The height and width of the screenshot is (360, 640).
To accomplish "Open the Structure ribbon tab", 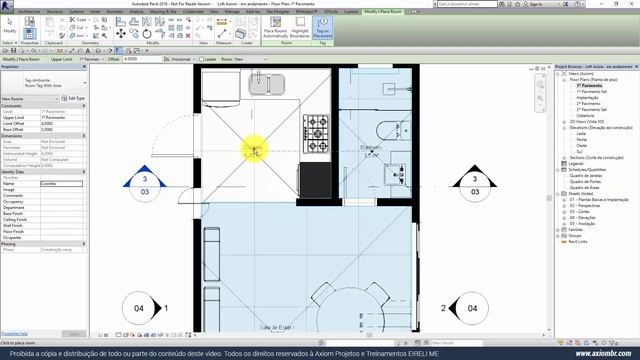I will coord(55,12).
